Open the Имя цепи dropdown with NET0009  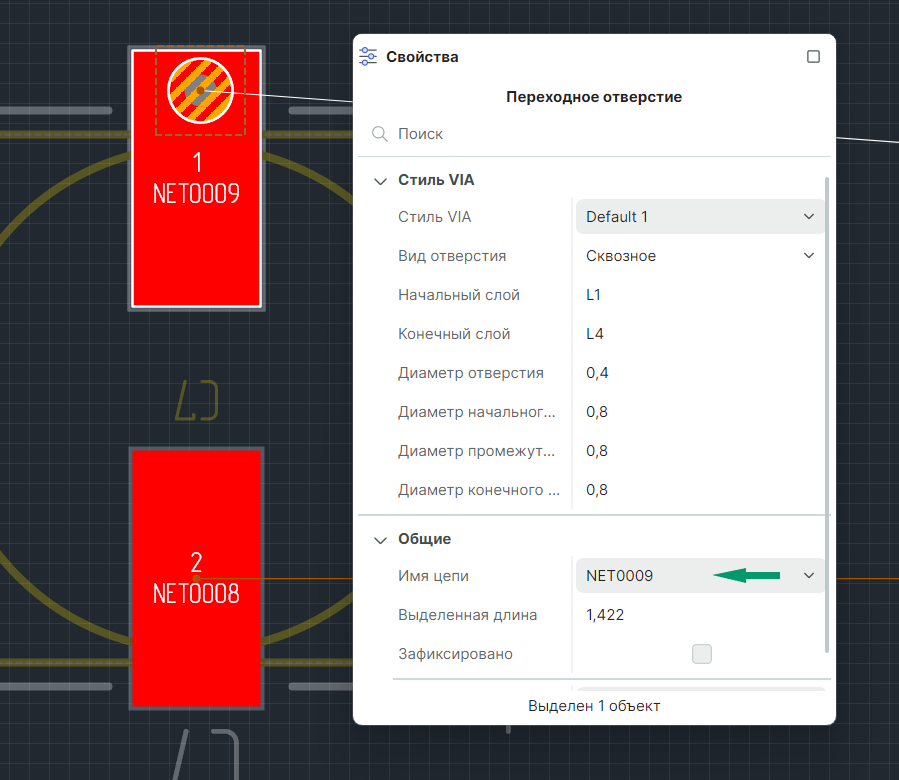[700, 576]
